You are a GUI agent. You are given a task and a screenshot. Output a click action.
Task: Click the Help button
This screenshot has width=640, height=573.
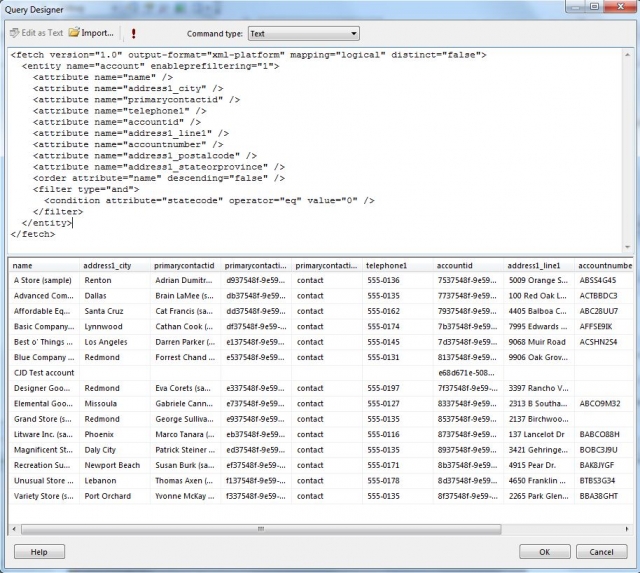[39, 552]
